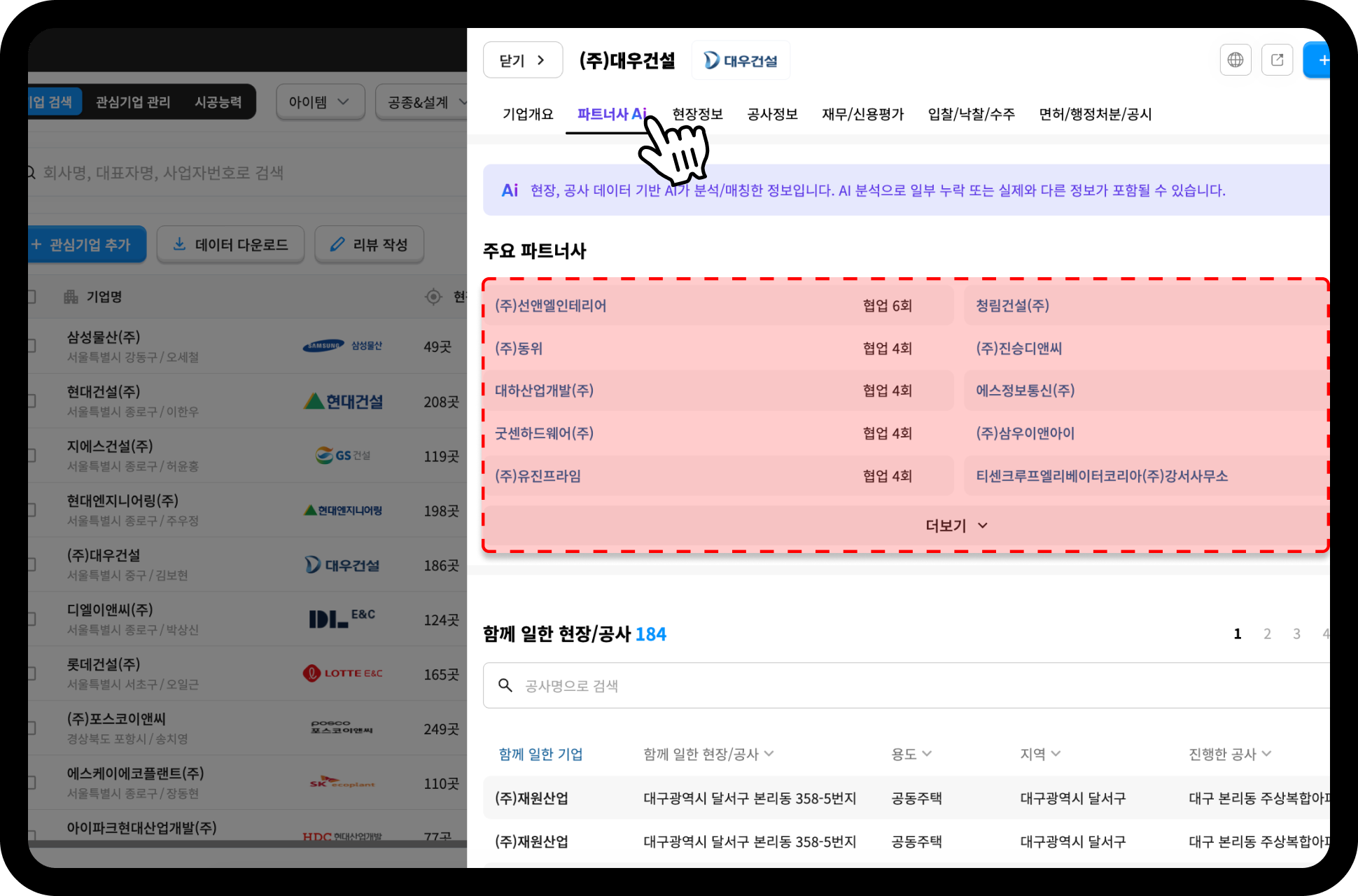Click the 관심기업 추가 button

(86, 244)
